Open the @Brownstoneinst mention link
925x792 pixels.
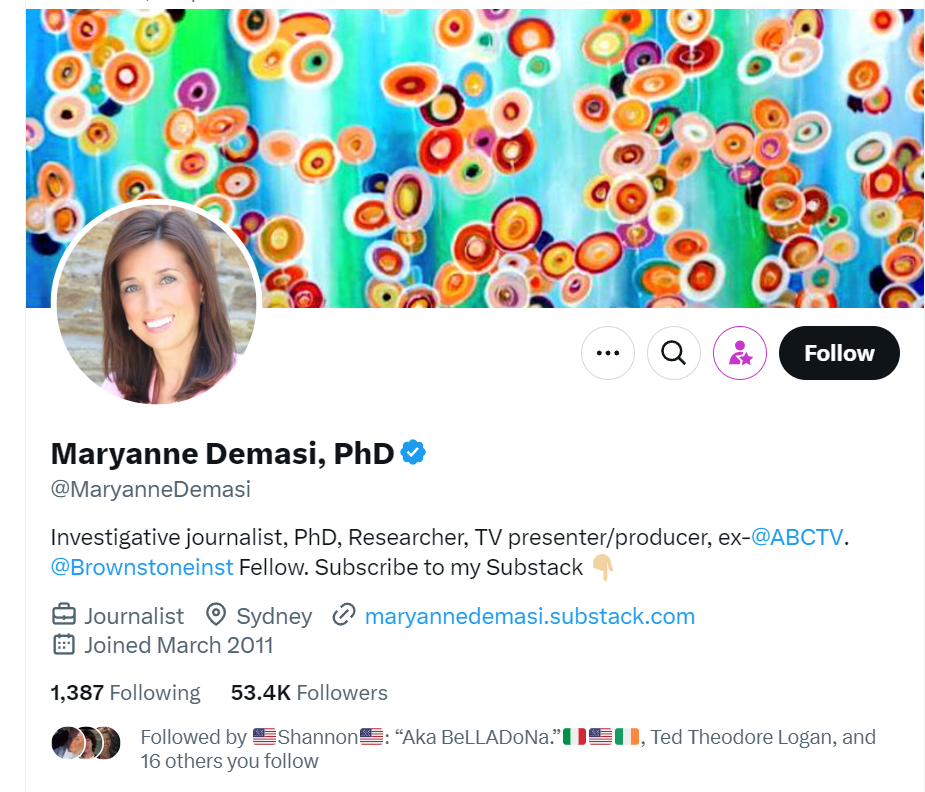pyautogui.click(x=142, y=567)
